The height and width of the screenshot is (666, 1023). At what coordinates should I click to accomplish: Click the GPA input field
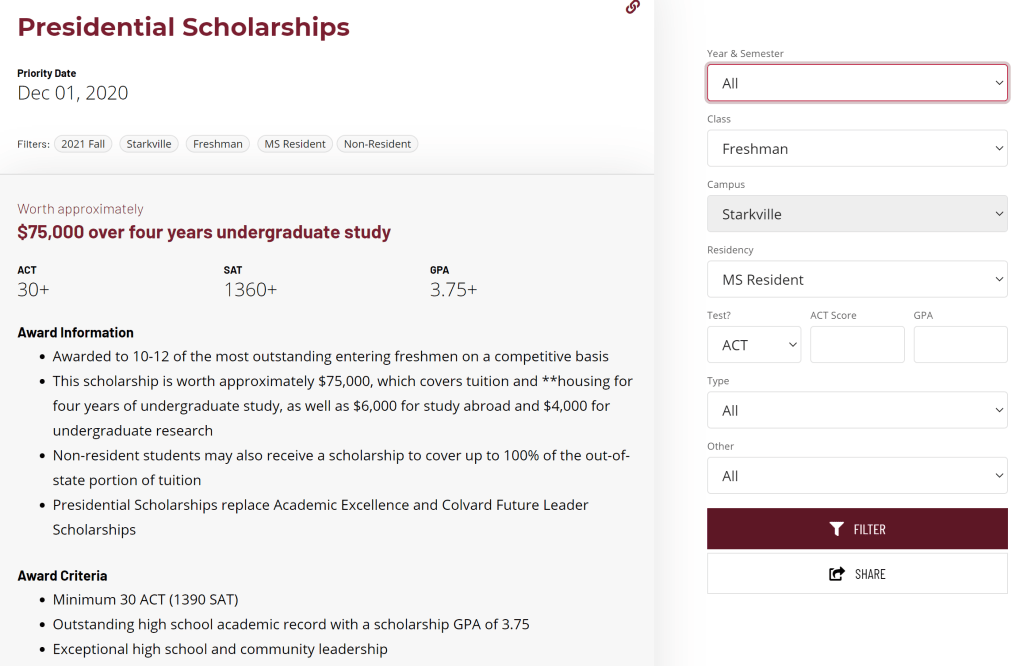point(960,345)
